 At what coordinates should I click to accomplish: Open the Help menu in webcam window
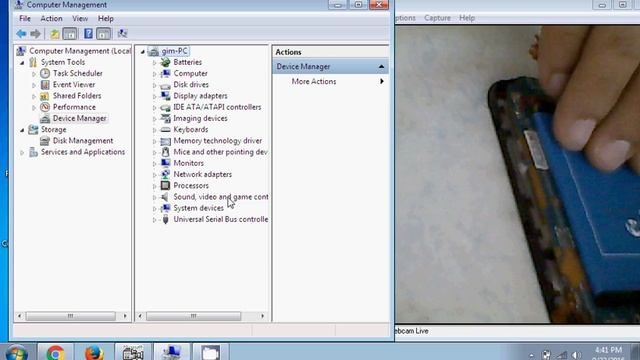tap(467, 18)
